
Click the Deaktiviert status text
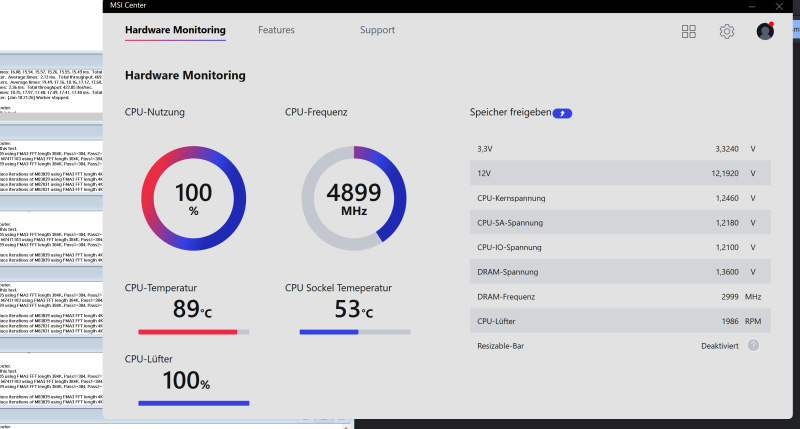pos(719,346)
